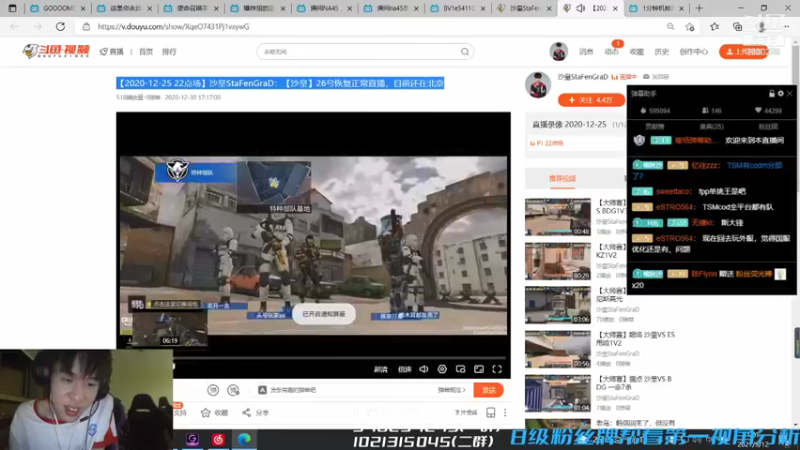
Task: Share the video with 分享 icon
Action: 255,412
